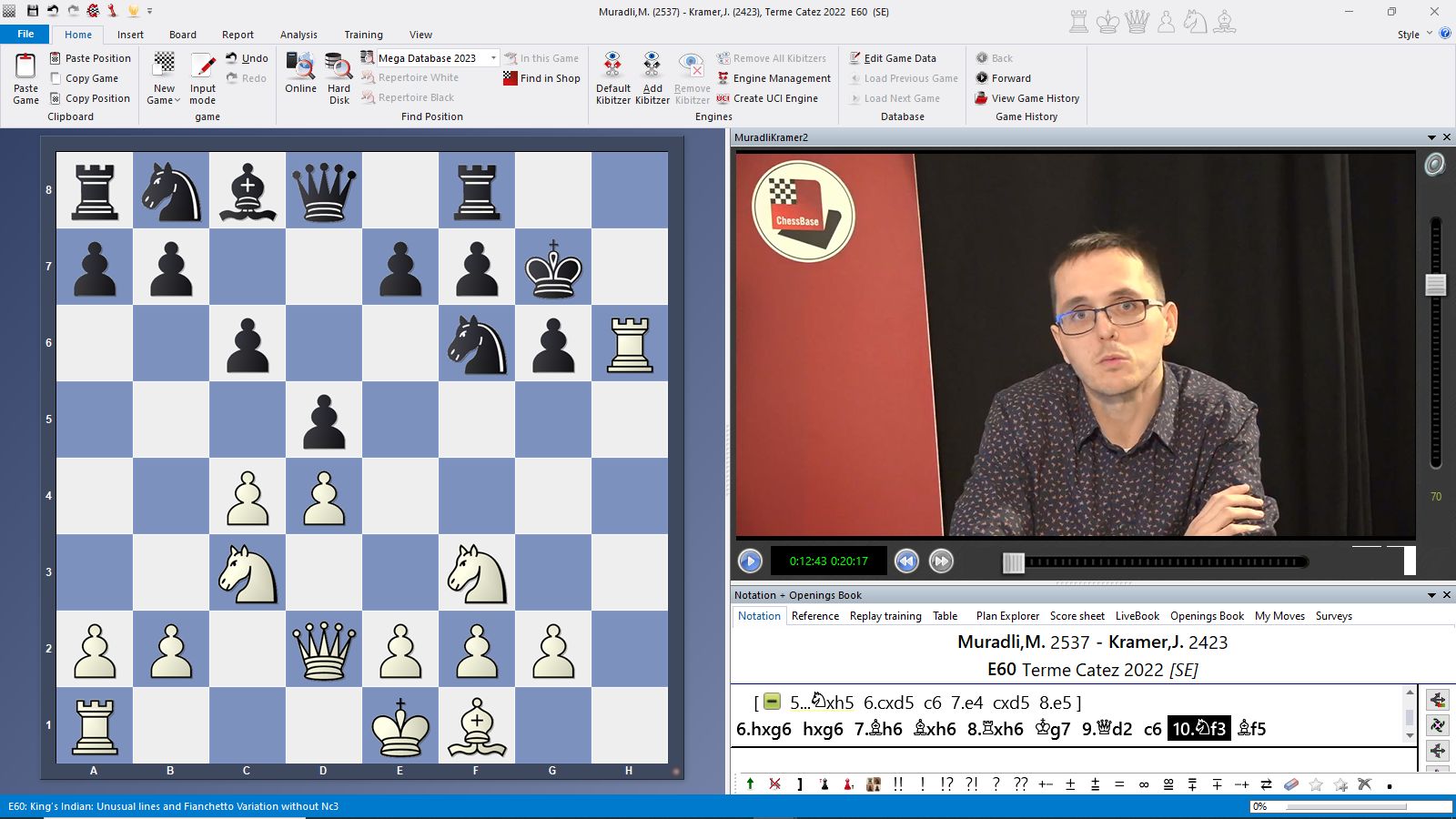
Task: Fast forward the video
Action: [941, 561]
